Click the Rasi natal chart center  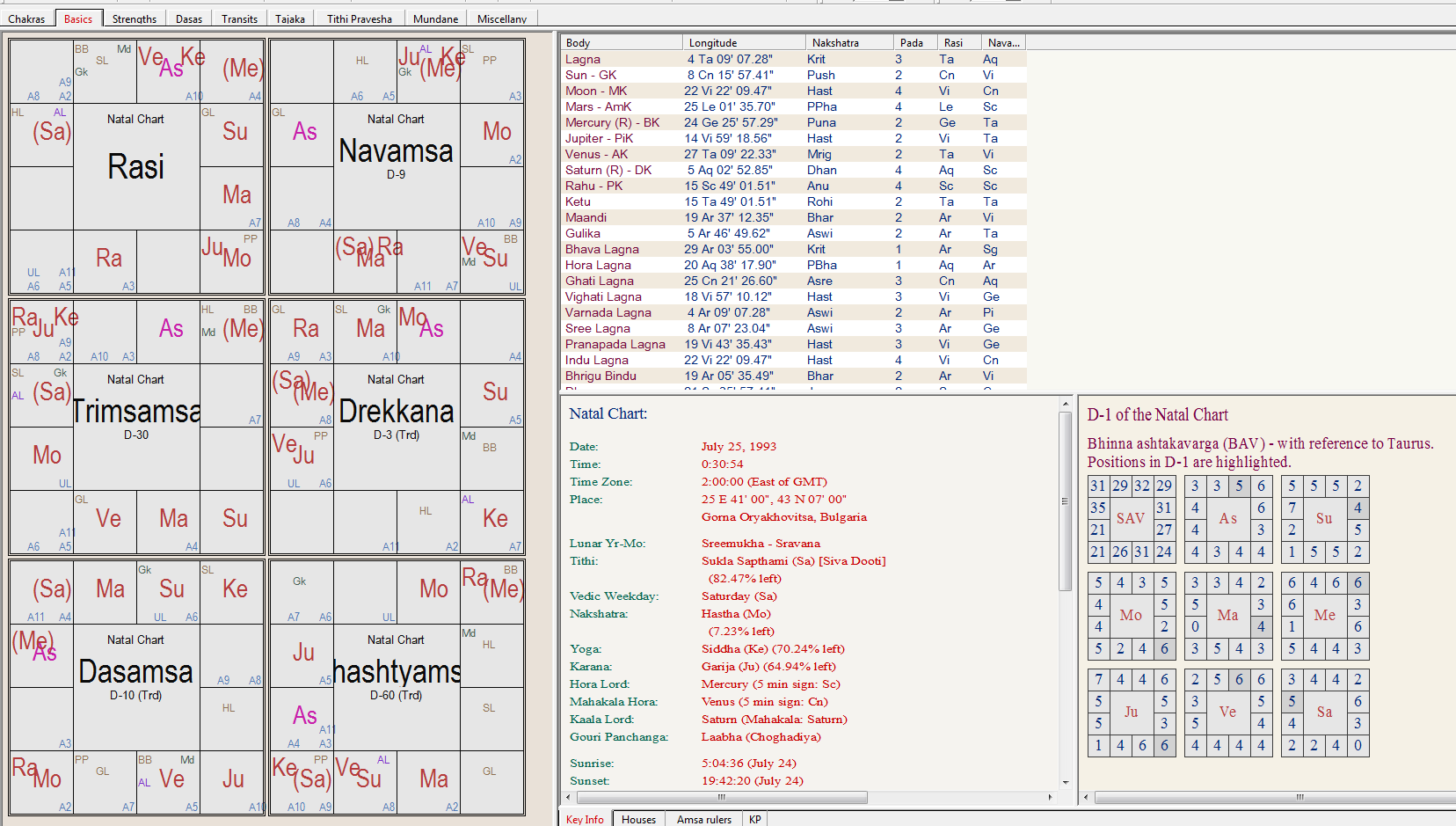pos(136,166)
